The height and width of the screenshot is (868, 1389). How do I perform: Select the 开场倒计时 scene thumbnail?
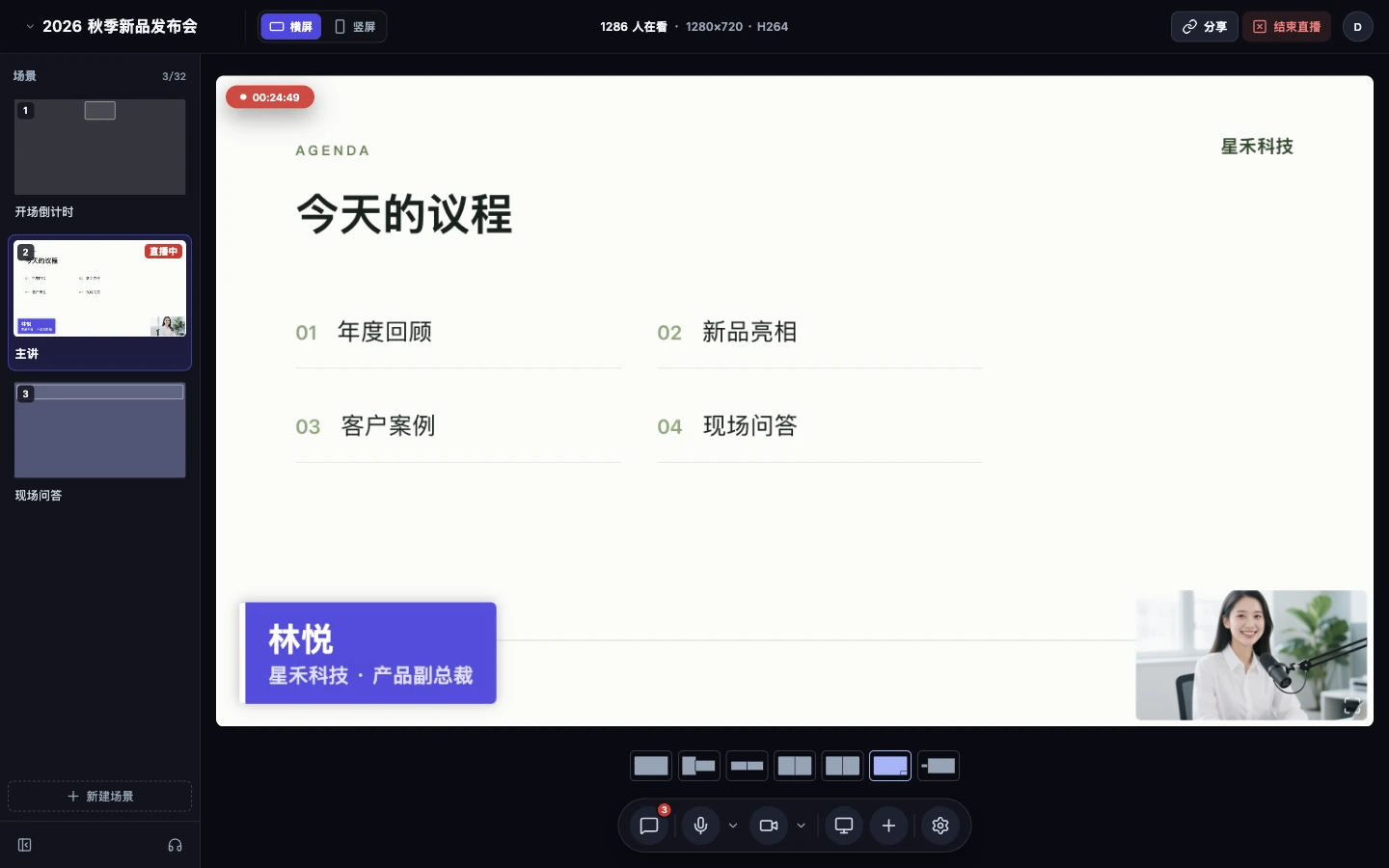[100, 147]
